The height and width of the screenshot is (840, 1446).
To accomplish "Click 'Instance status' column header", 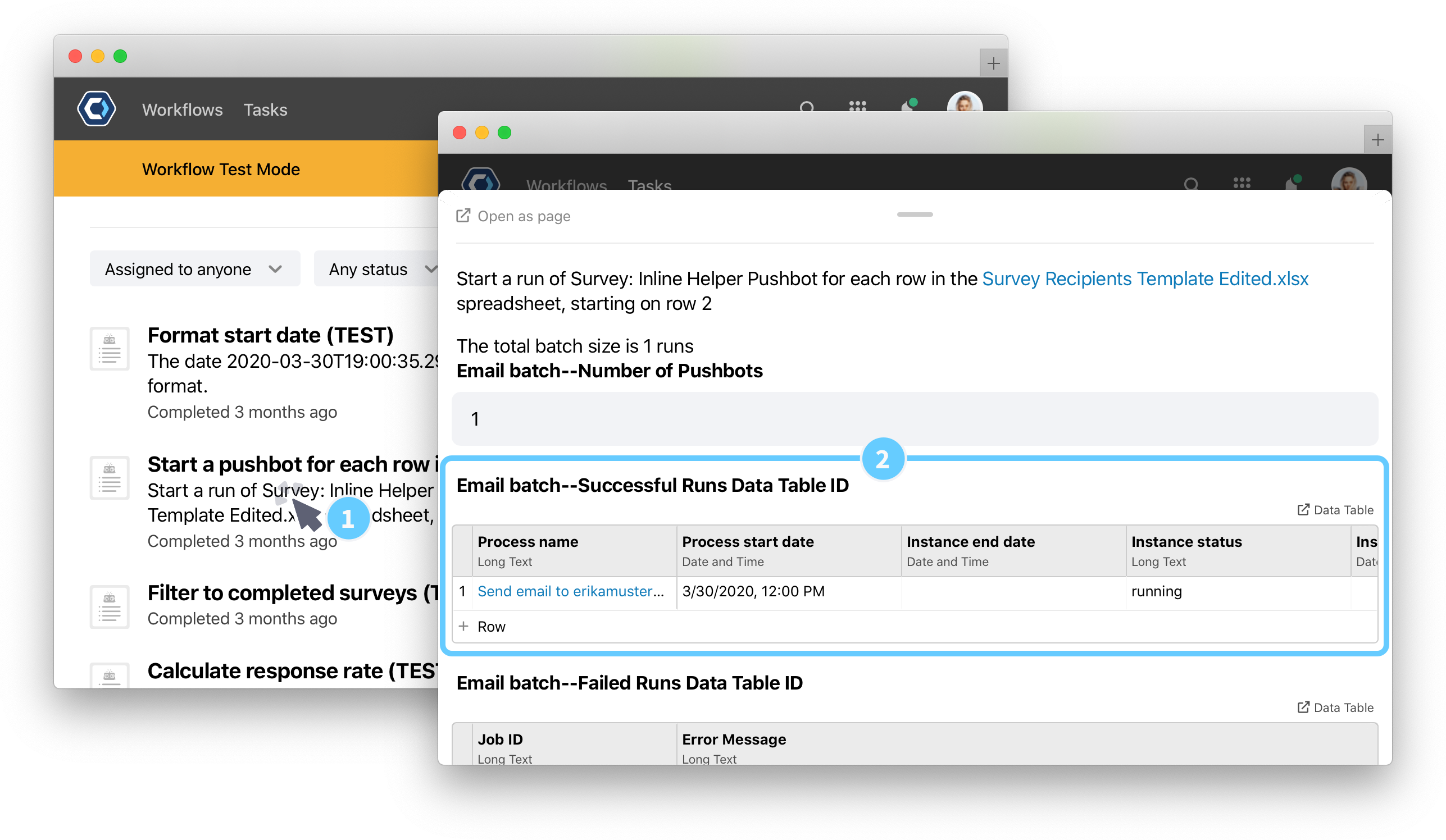I will pos(1238,550).
